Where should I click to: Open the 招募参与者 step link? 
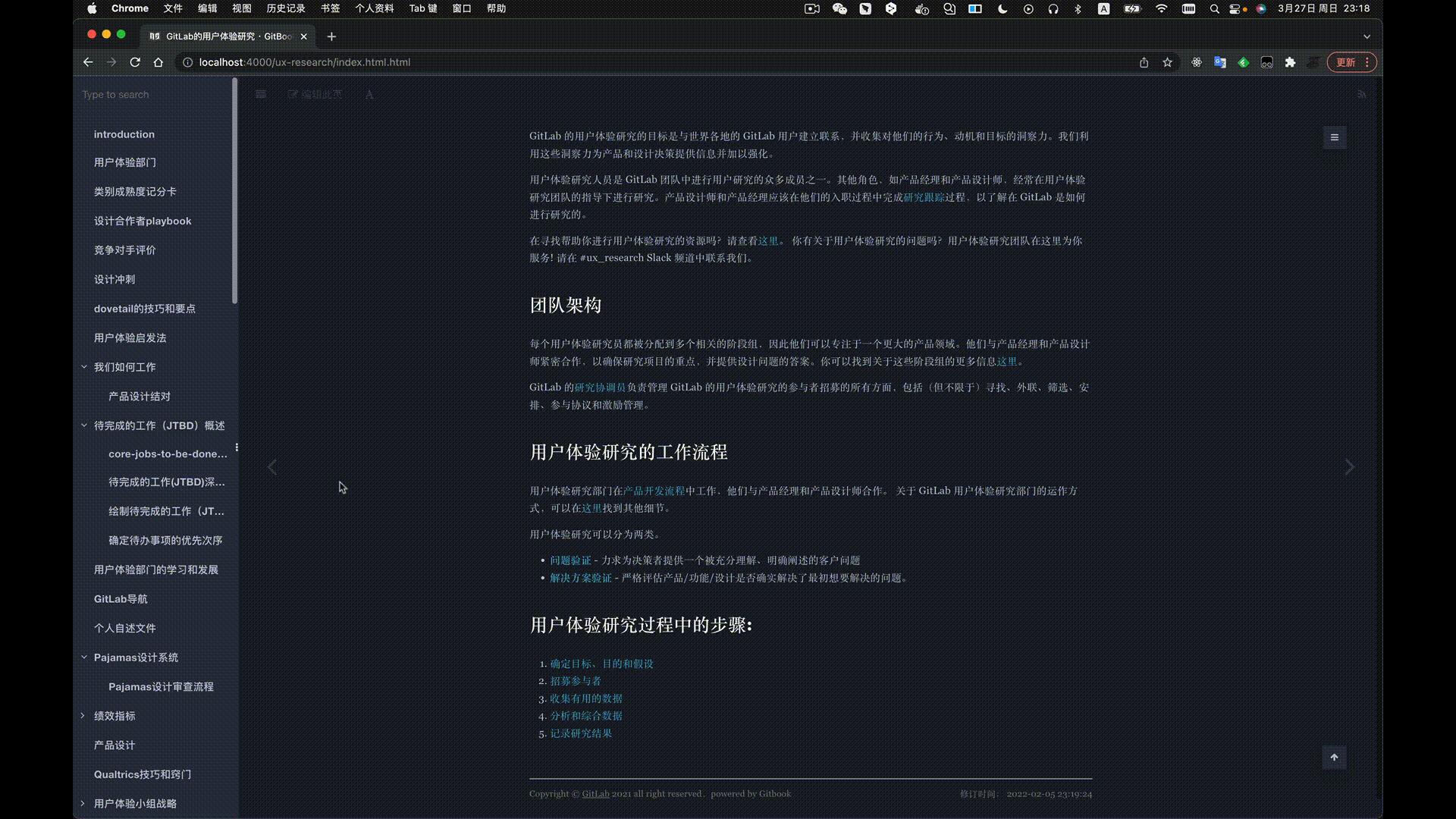pyautogui.click(x=576, y=682)
